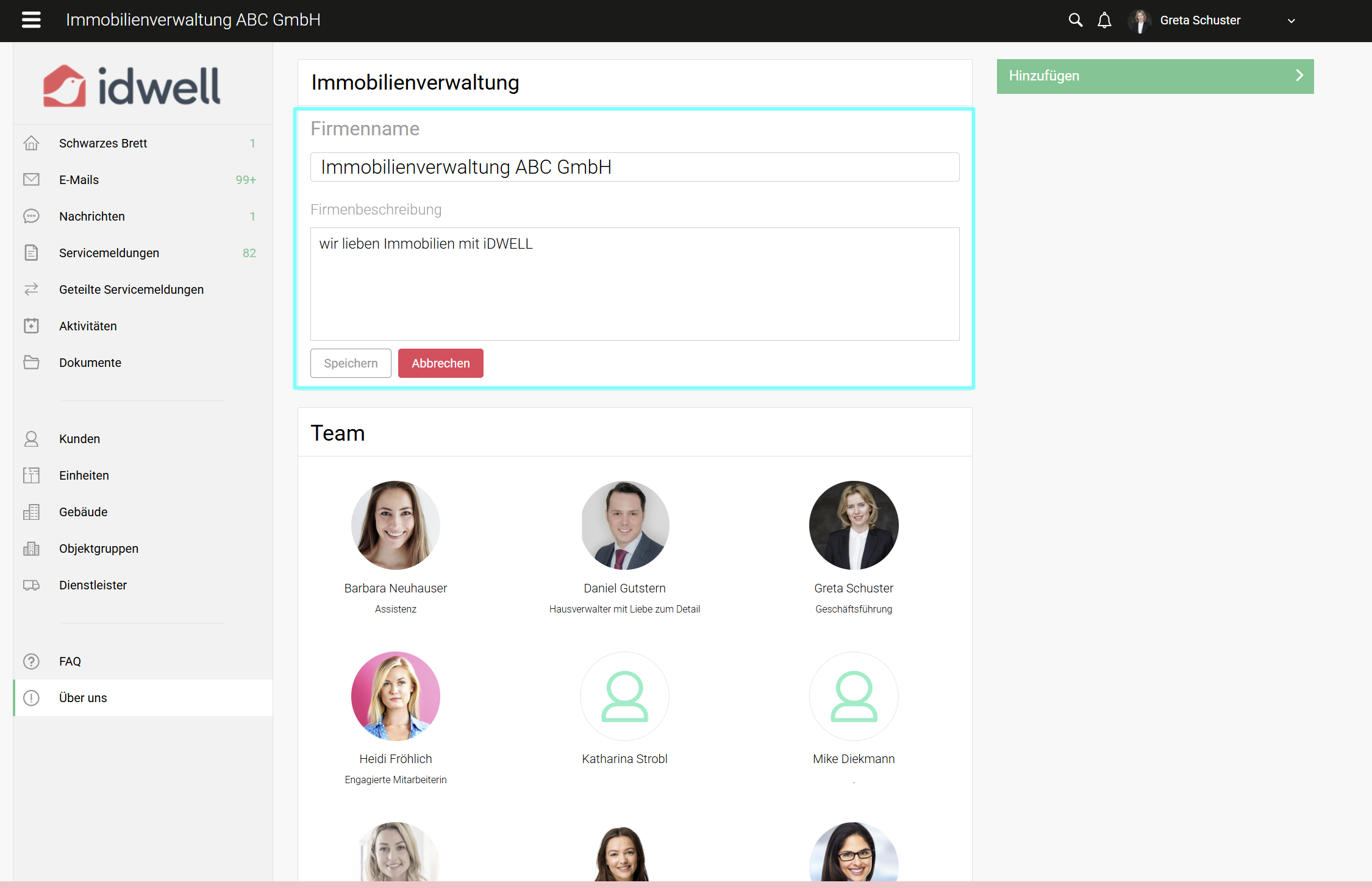Viewport: 1372px width, 888px height.
Task: Click the Dienstleister truck icon
Action: [x=31, y=585]
